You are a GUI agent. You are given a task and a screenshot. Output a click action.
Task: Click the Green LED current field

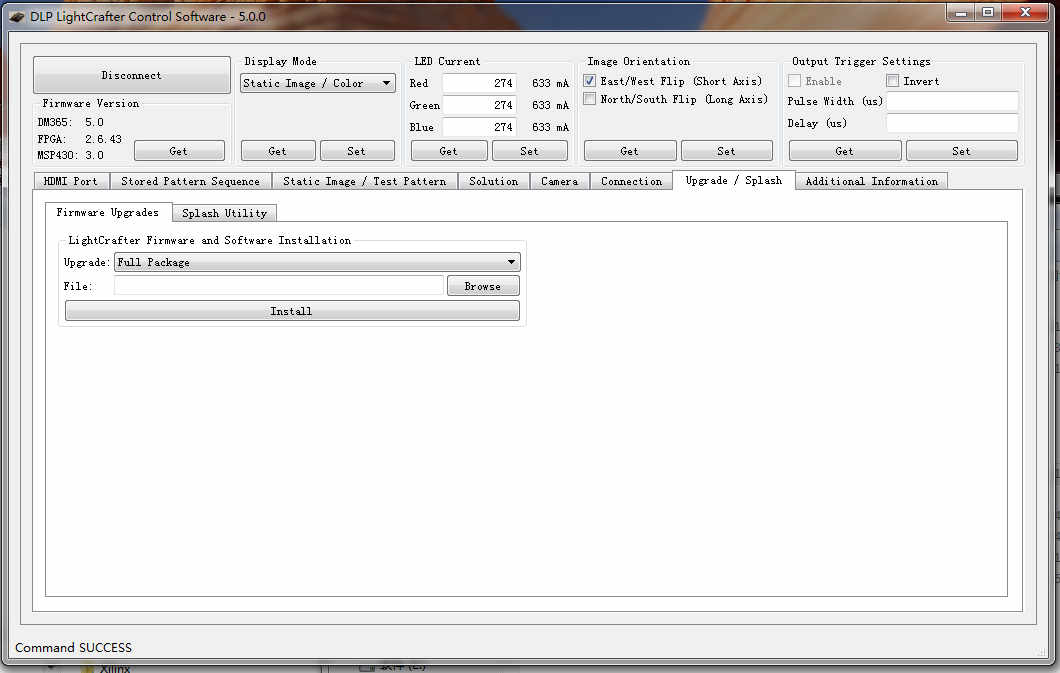pyautogui.click(x=479, y=105)
